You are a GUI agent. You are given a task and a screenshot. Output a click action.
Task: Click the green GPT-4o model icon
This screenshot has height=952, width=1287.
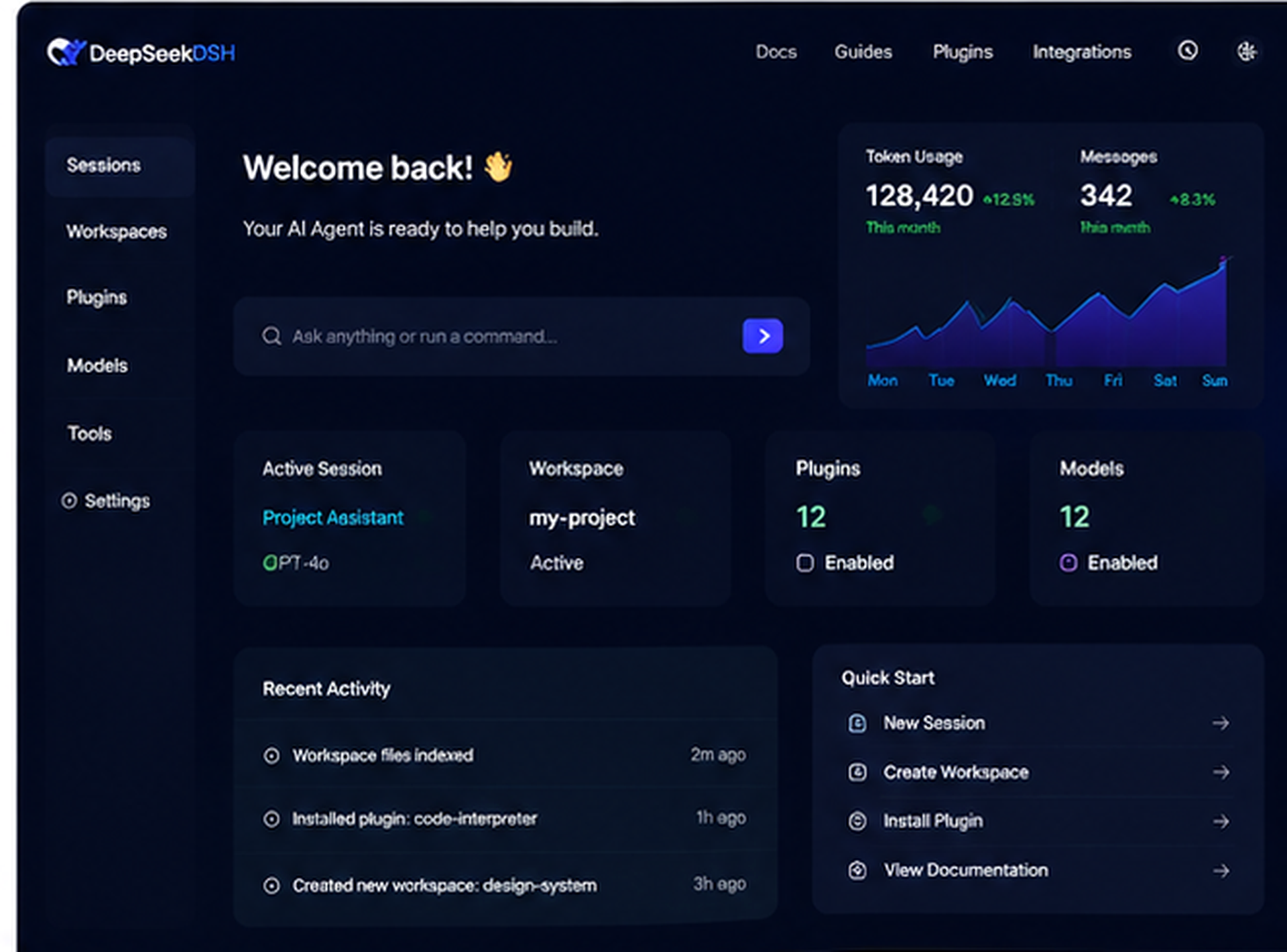(x=269, y=562)
